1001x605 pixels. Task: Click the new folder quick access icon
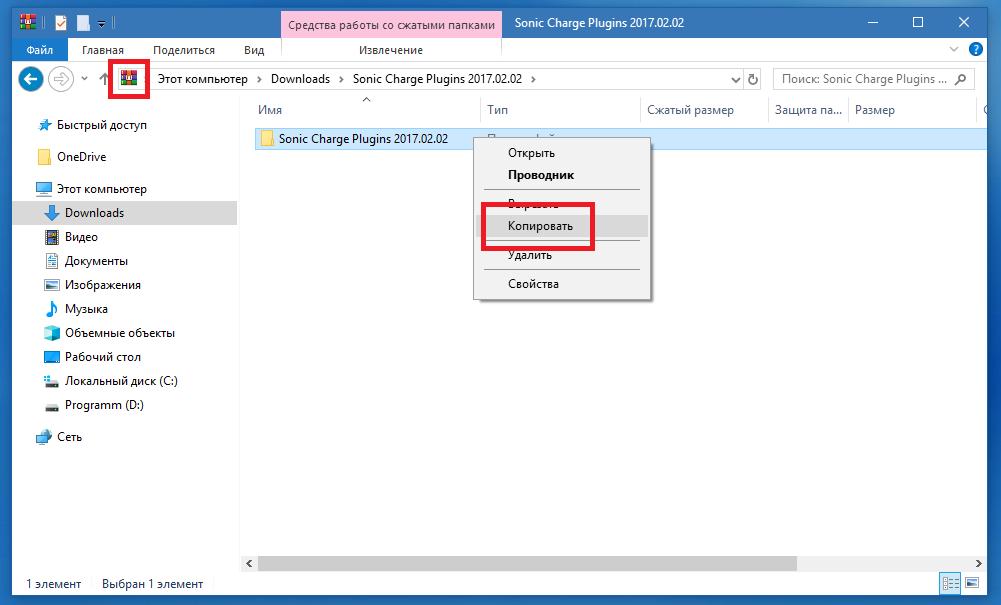tap(83, 23)
